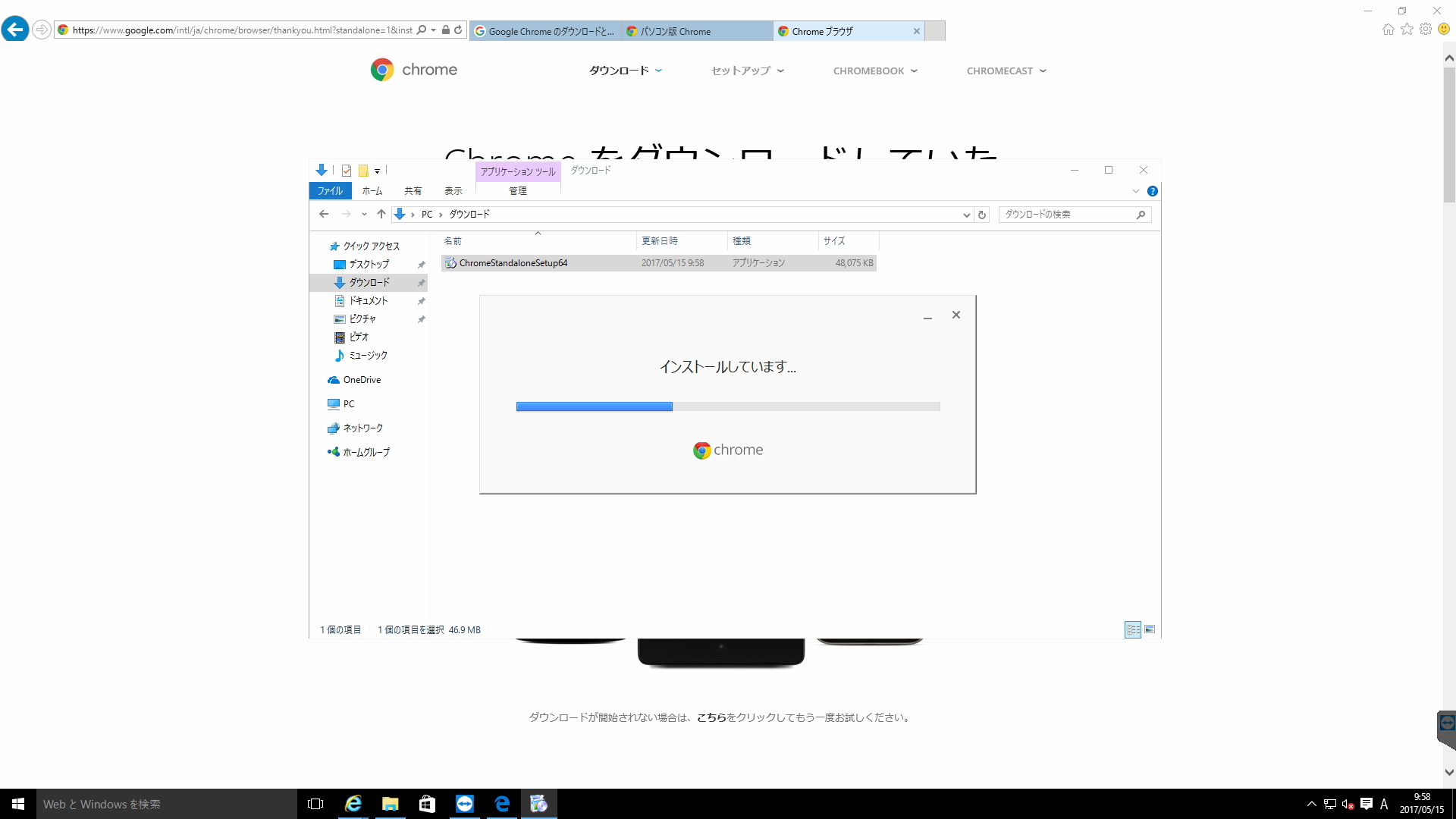Go up one folder level in Explorer
The image size is (1456, 819).
coord(381,215)
